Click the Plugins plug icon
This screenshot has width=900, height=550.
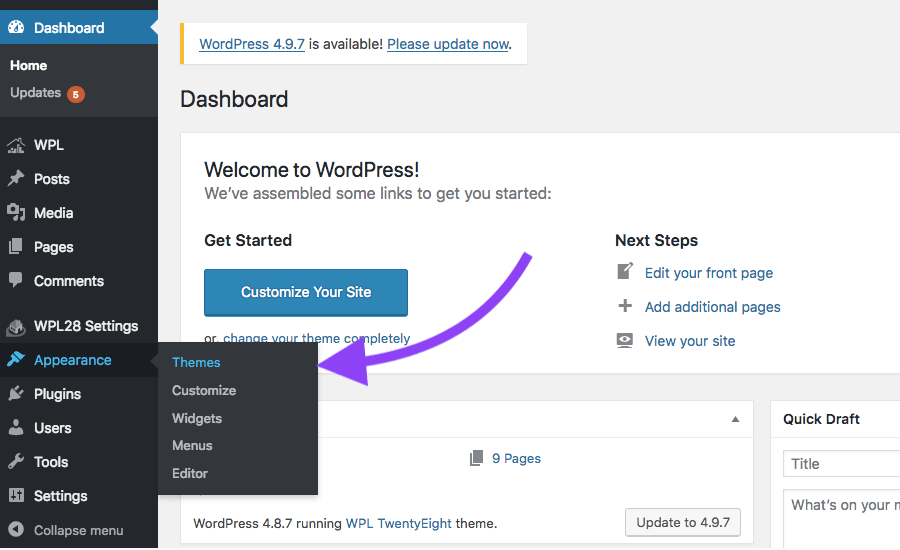coord(16,393)
